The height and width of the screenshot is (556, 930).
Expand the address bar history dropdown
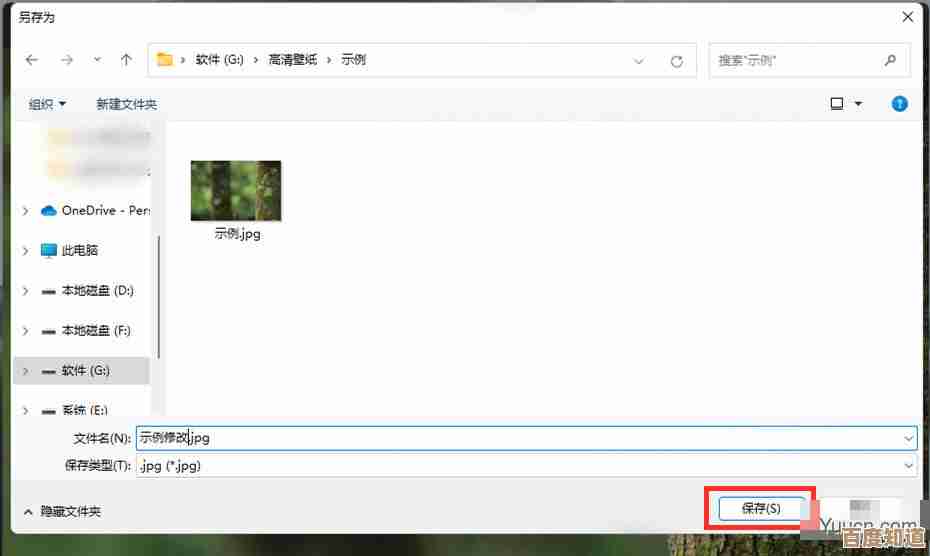[639, 61]
